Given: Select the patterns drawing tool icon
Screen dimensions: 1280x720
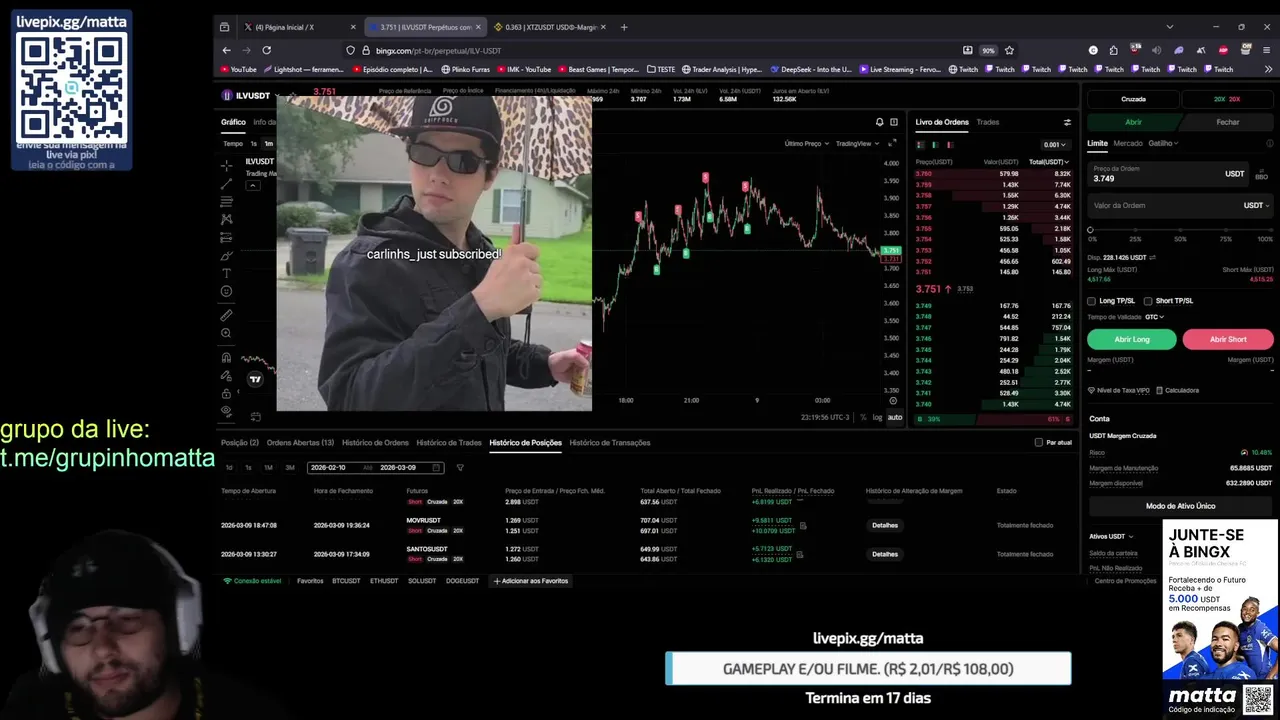Looking at the screenshot, I should [x=227, y=219].
